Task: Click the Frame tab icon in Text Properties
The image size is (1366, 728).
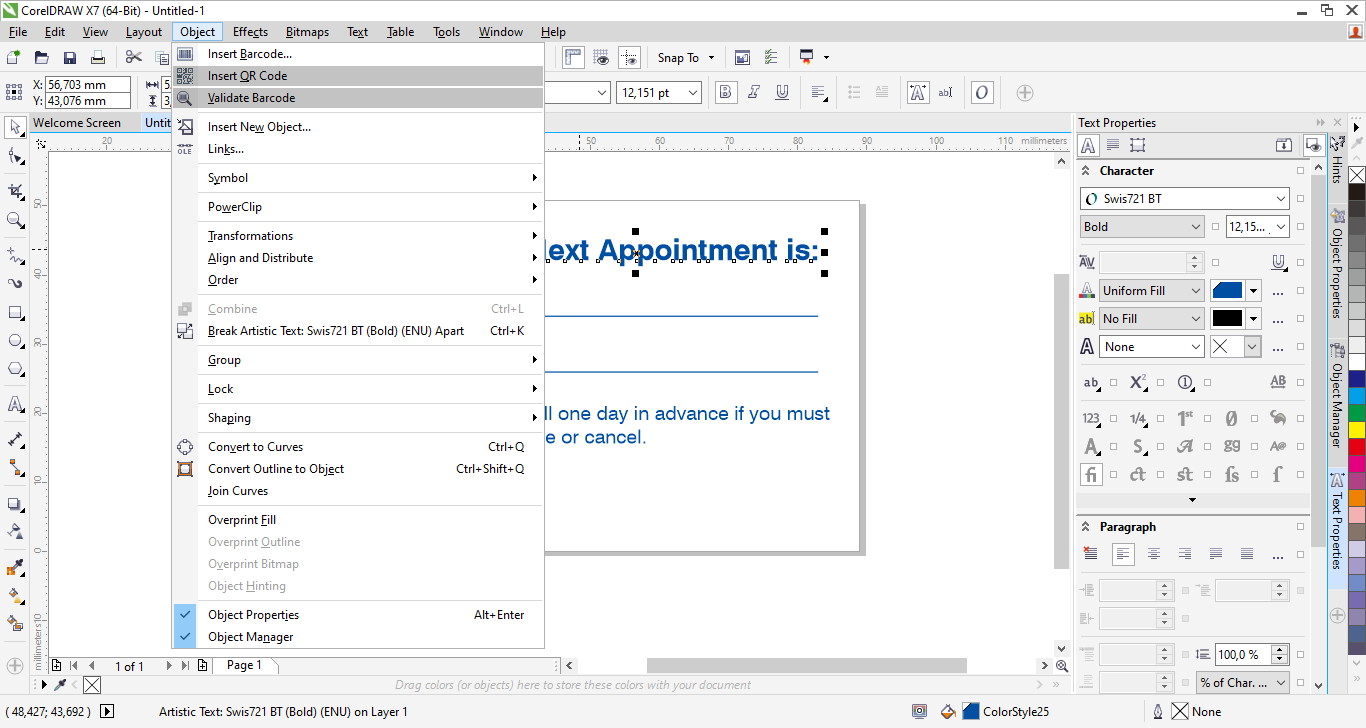Action: (1137, 145)
